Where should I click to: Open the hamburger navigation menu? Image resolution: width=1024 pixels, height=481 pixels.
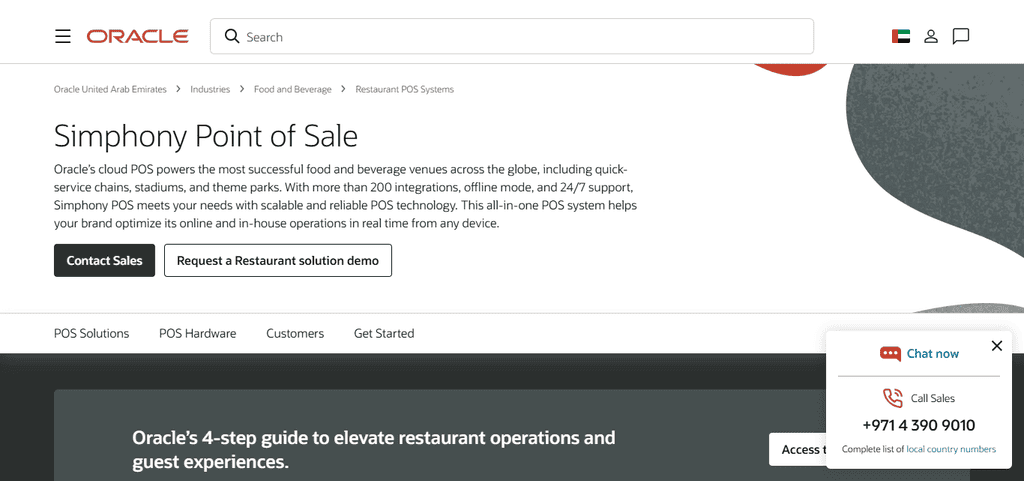click(x=63, y=37)
